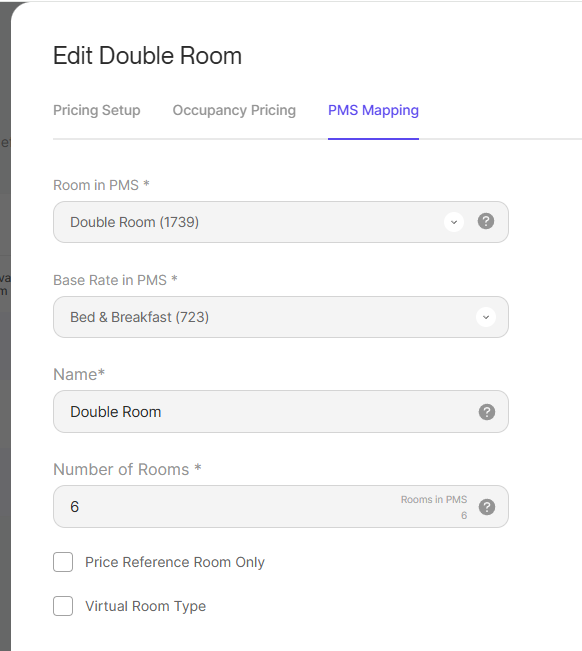Enable Price Reference Room Only checkbox
Viewport: 582px width, 651px height.
pos(63,562)
